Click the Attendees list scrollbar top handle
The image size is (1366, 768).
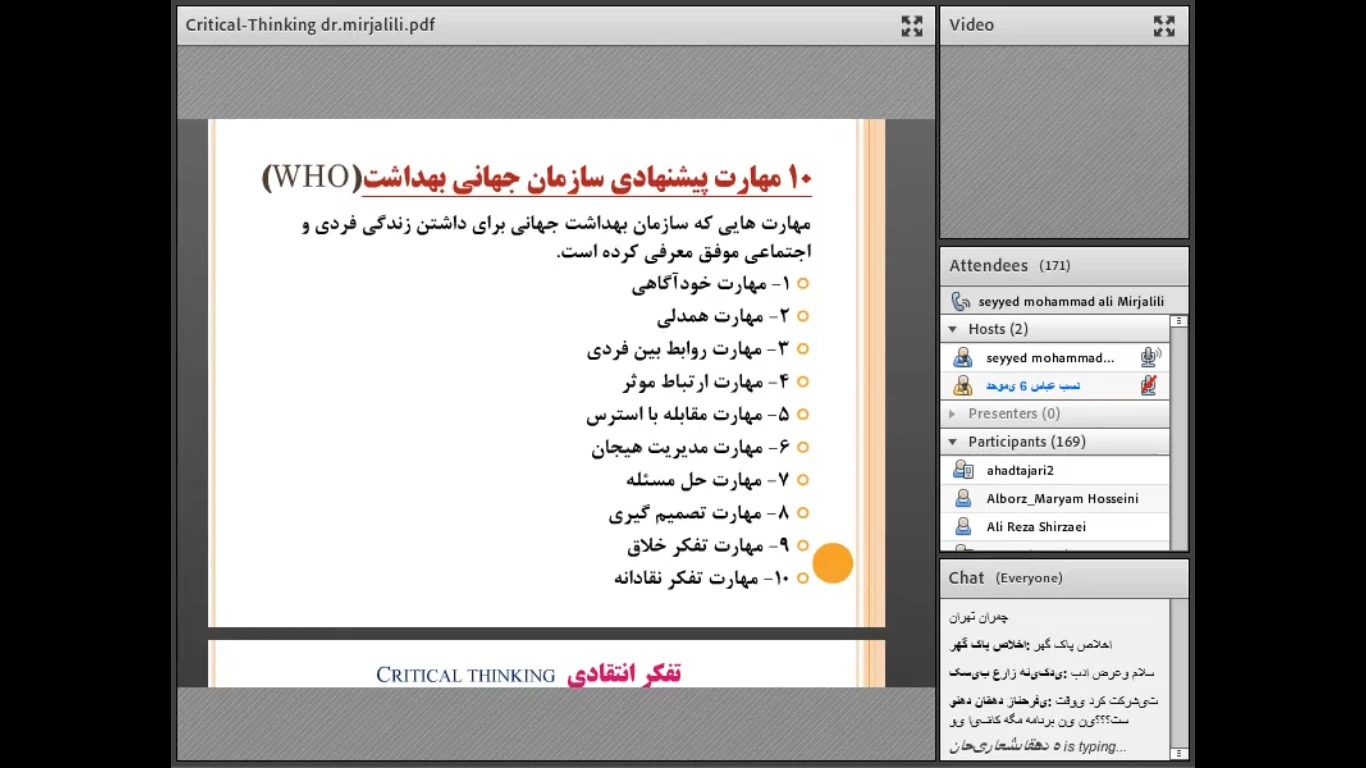click(1179, 322)
